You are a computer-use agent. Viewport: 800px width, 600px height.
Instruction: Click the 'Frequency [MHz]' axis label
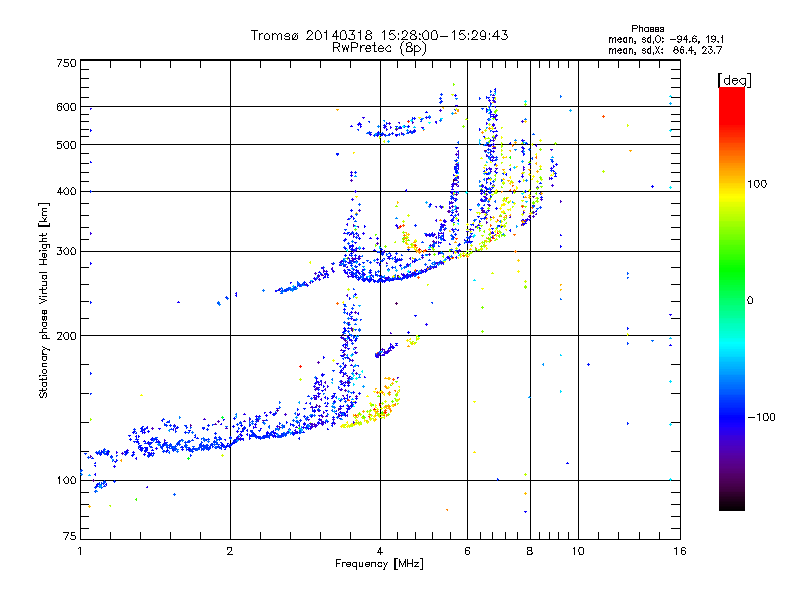(379, 564)
